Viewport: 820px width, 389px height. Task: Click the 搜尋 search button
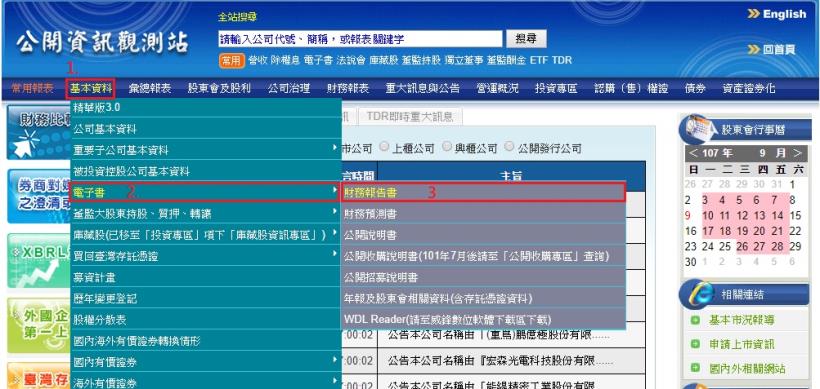[526, 39]
